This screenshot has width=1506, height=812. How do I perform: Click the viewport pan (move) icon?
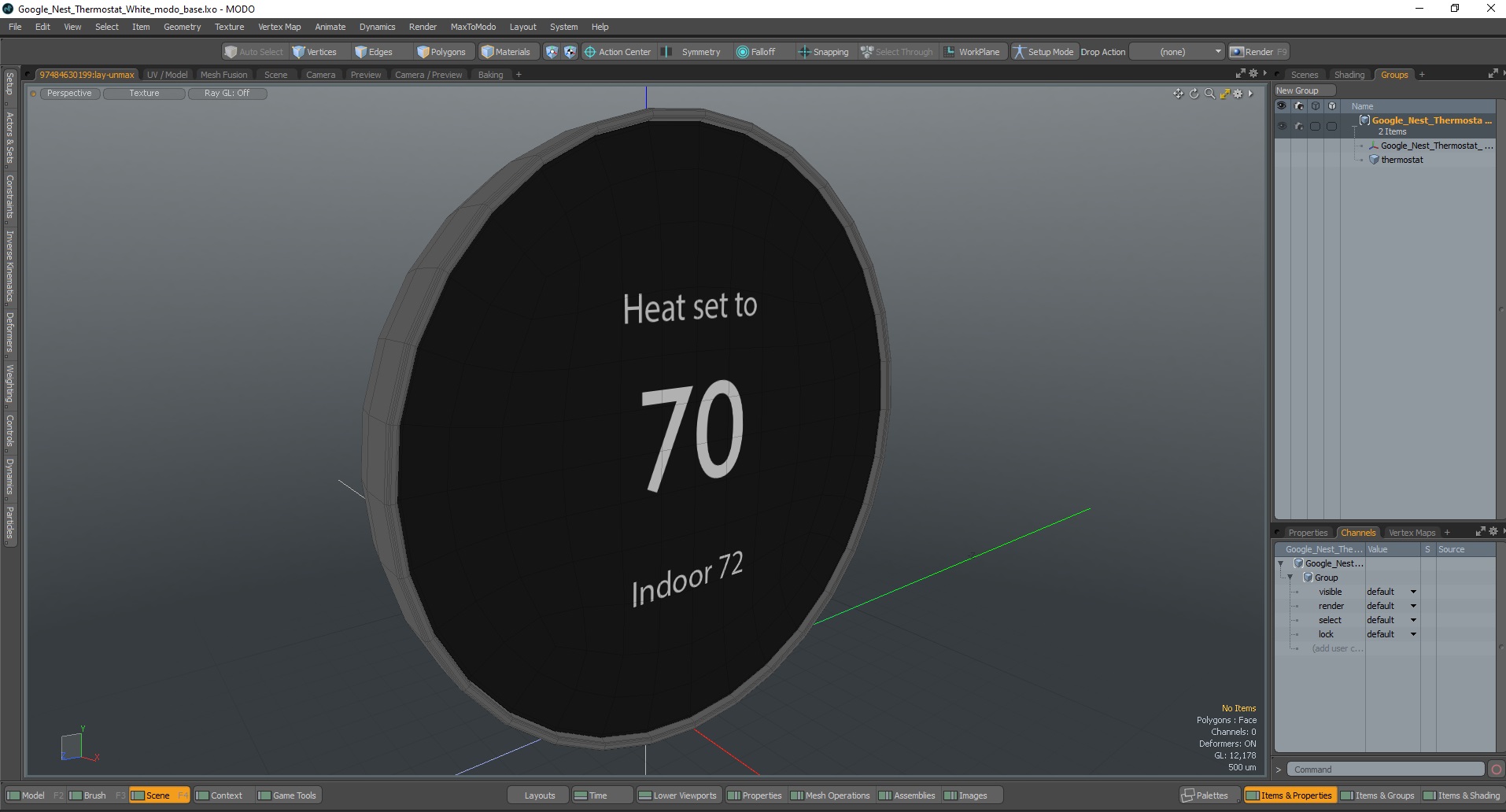pos(1178,94)
